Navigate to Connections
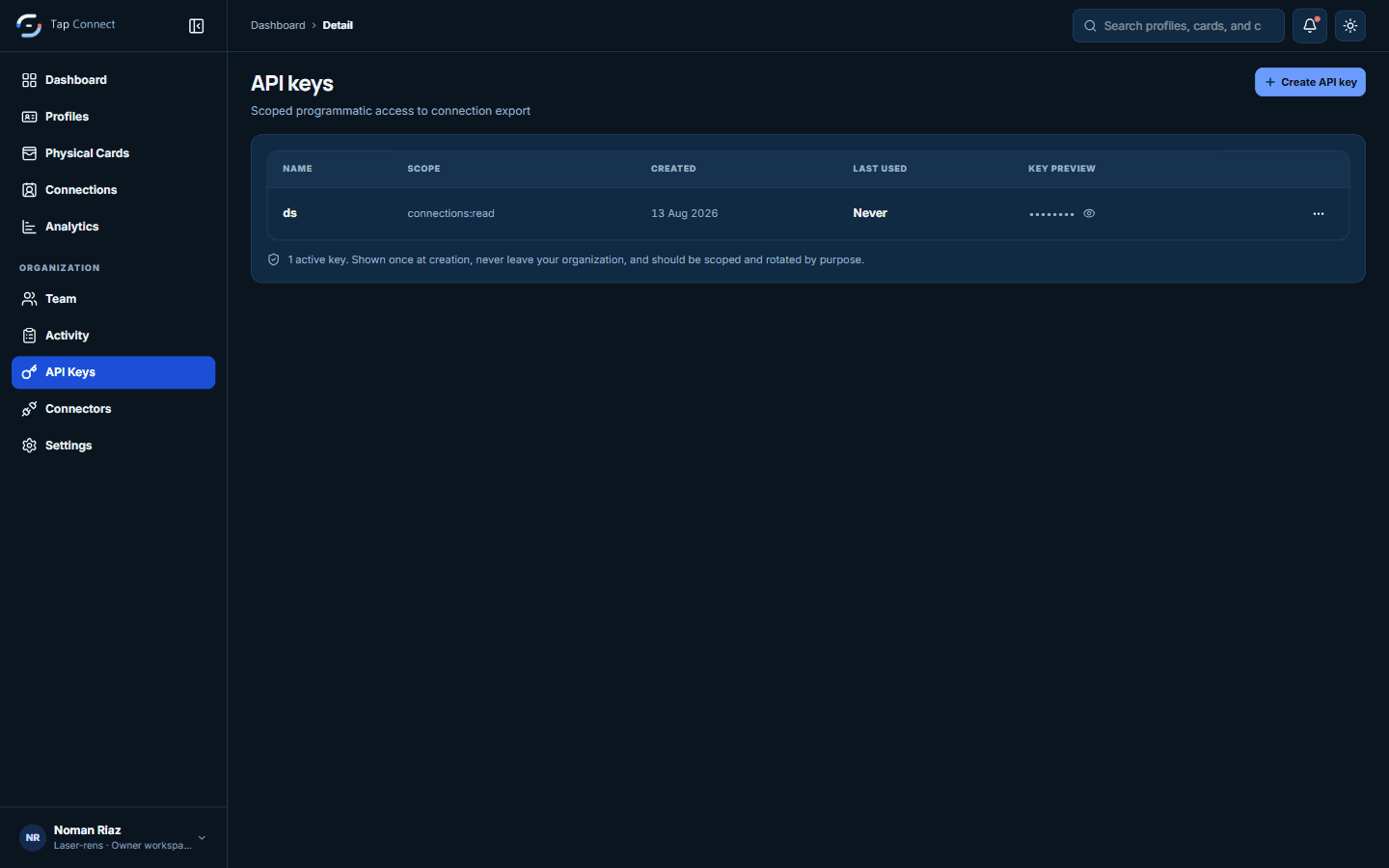The height and width of the screenshot is (868, 1389). click(x=113, y=190)
